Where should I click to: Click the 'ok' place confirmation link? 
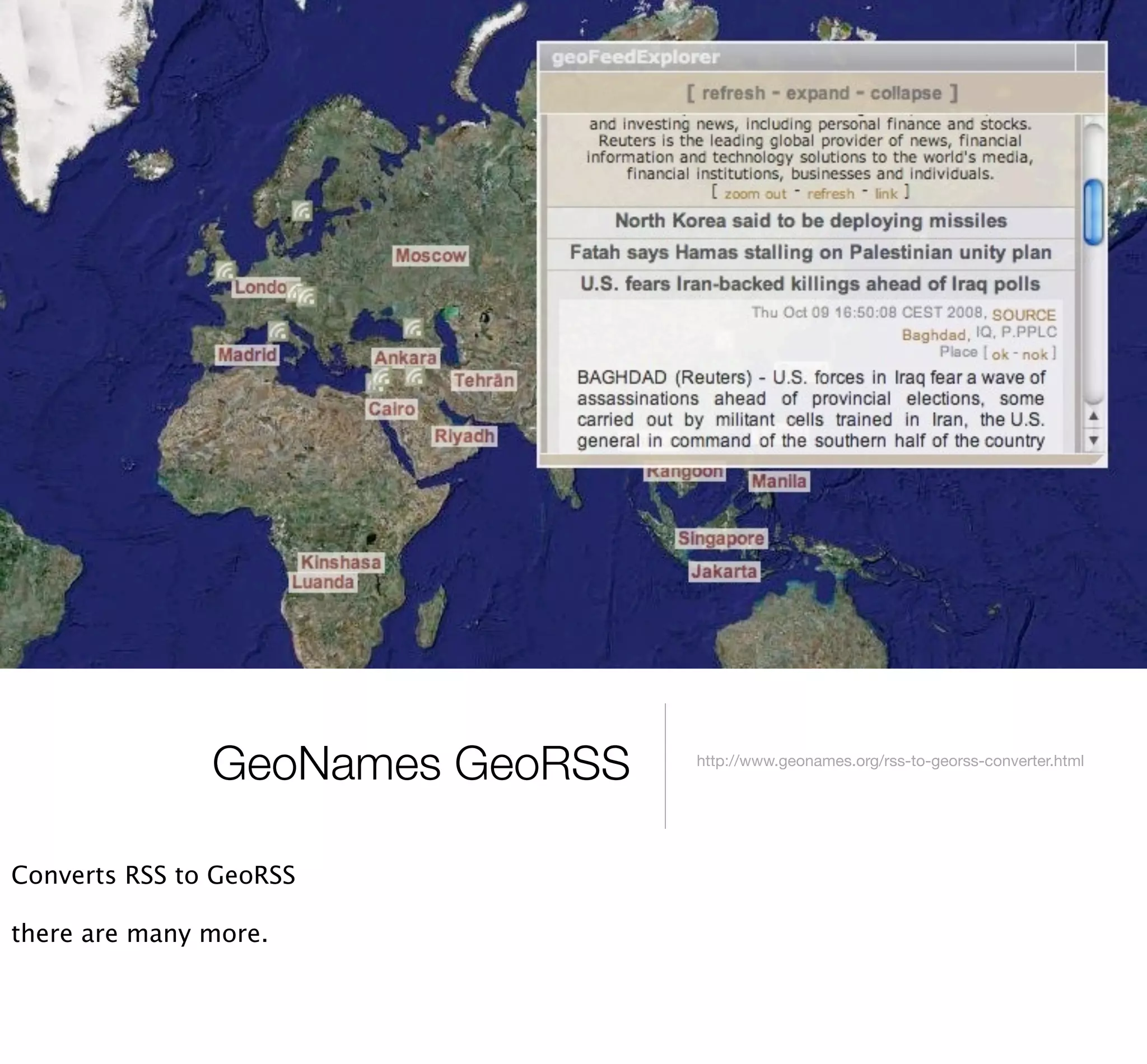point(1000,354)
